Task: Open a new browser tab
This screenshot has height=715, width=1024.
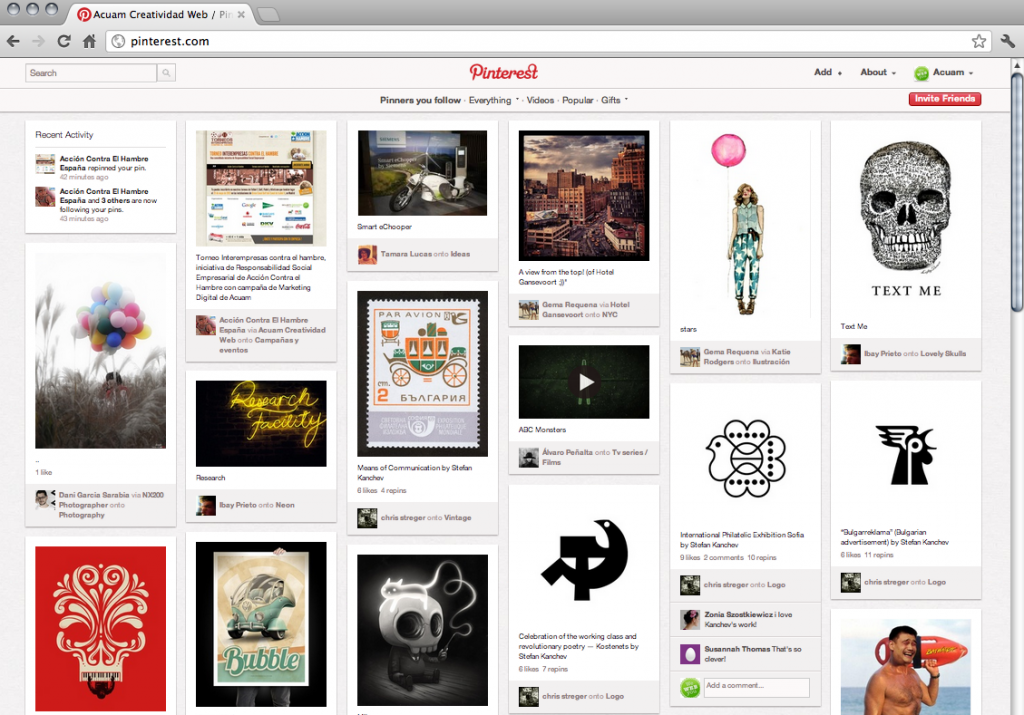Action: pos(268,15)
